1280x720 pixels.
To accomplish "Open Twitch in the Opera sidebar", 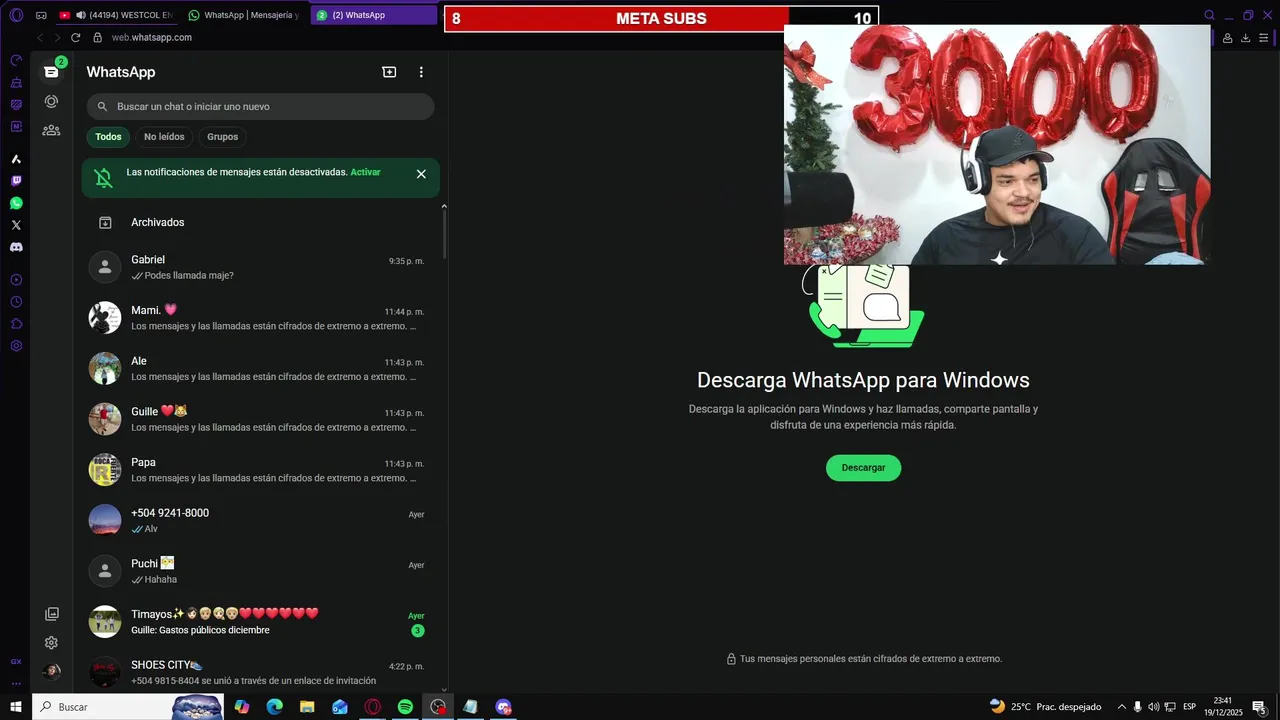I will (16, 181).
